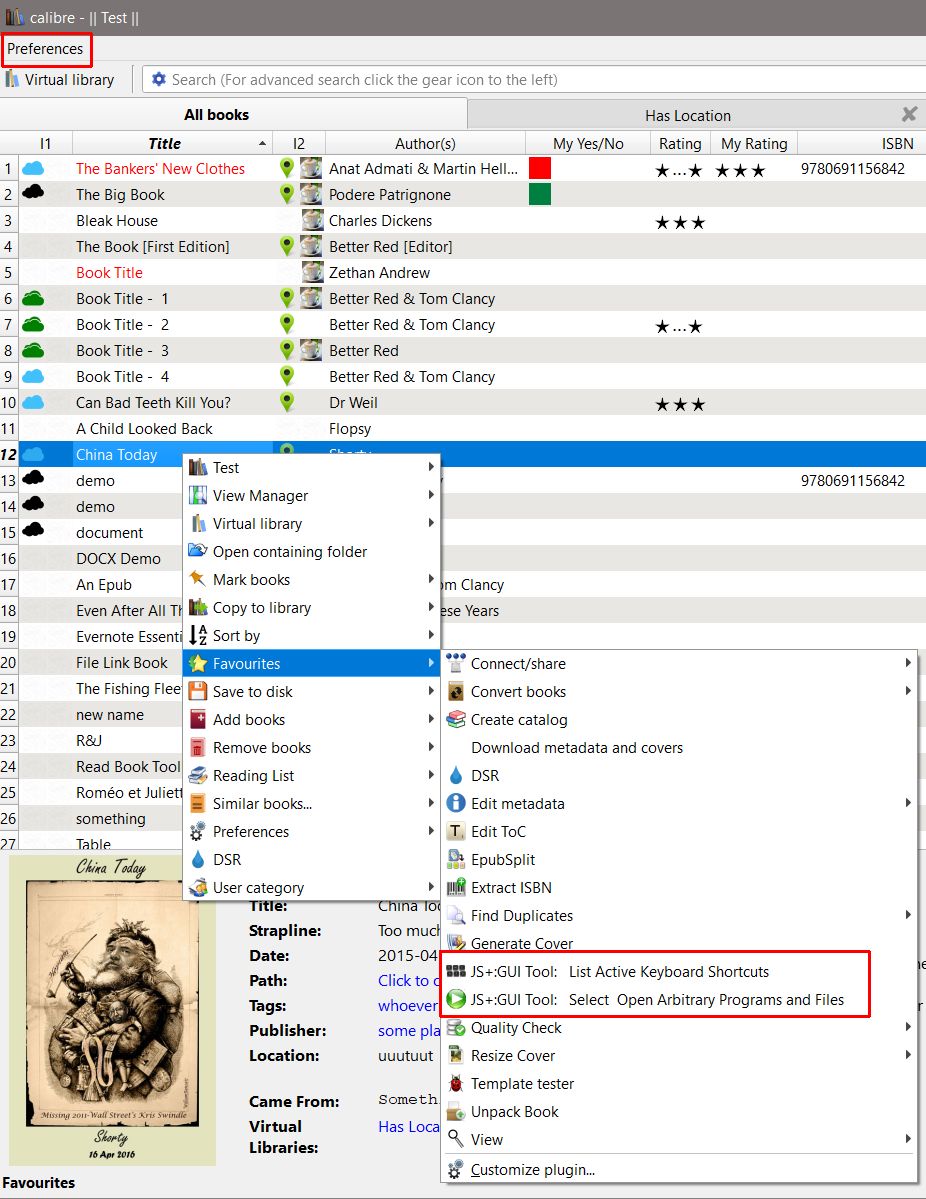Click the 'whoever' tag link in book details
926x1199 pixels.
pyautogui.click(x=409, y=1006)
